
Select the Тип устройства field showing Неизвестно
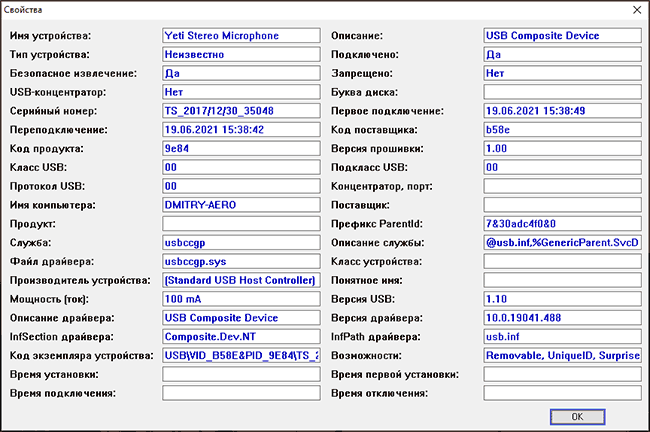point(241,54)
